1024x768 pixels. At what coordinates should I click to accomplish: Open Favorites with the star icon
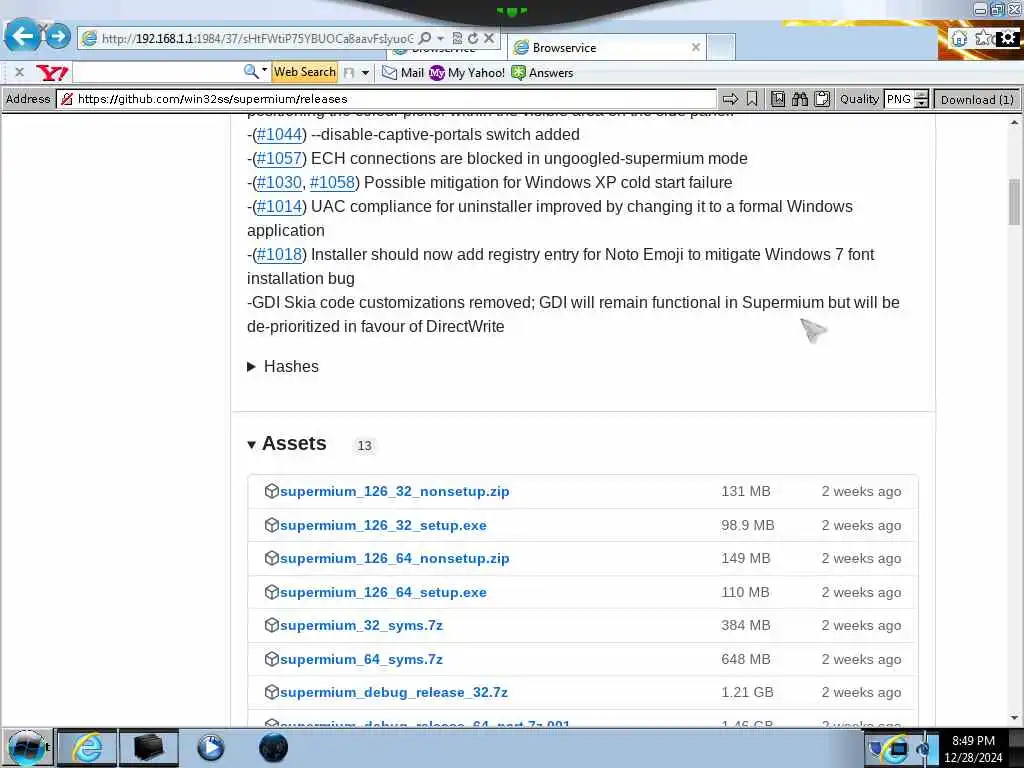pyautogui.click(x=982, y=38)
